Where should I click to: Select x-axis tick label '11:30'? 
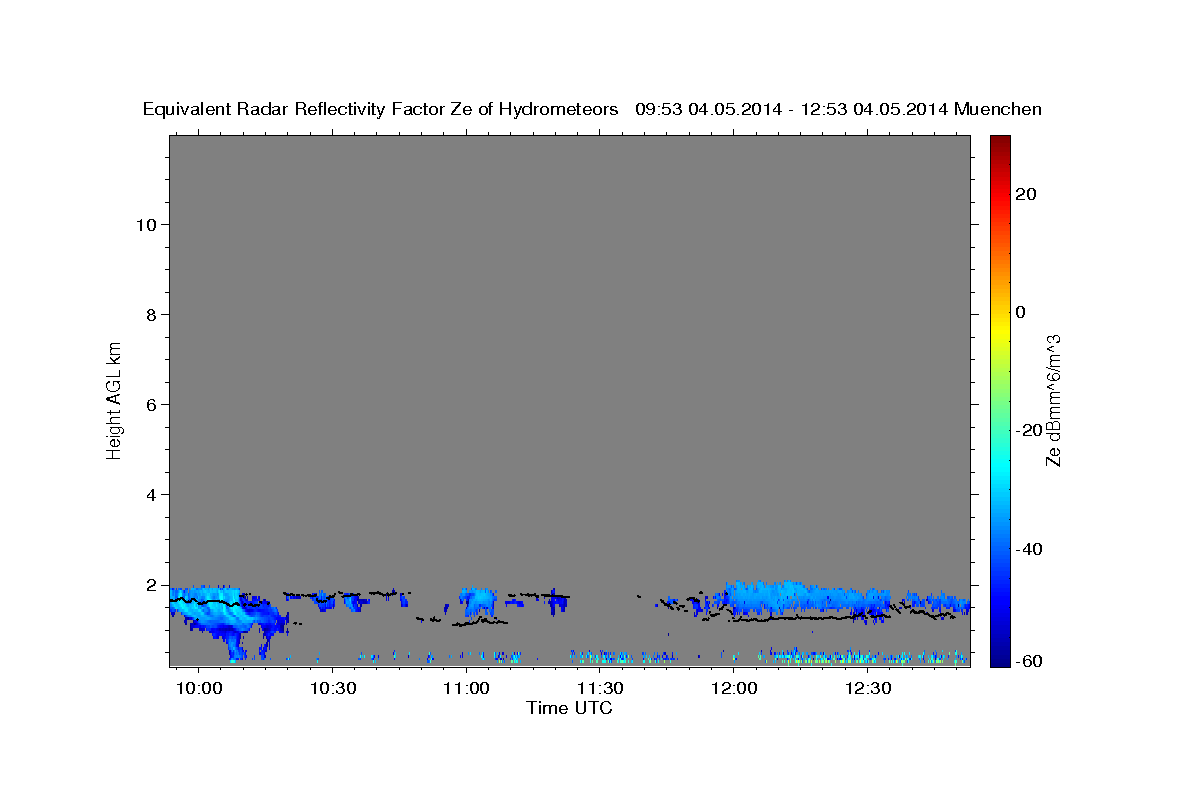(600, 689)
